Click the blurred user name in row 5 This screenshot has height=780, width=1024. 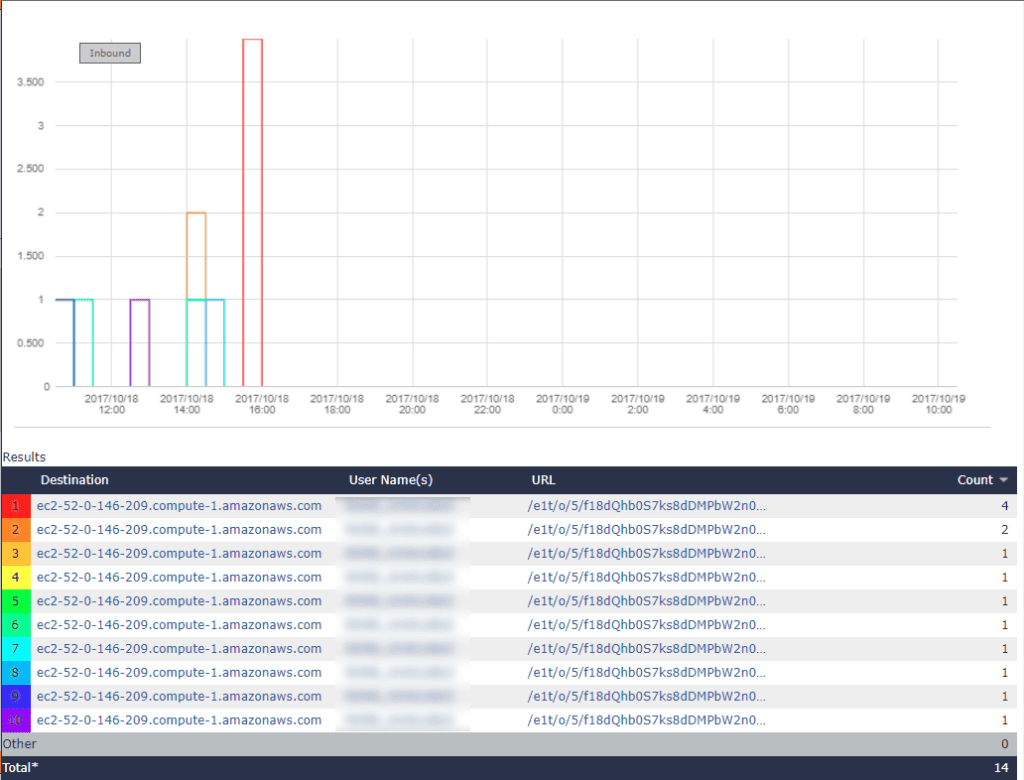[400, 602]
